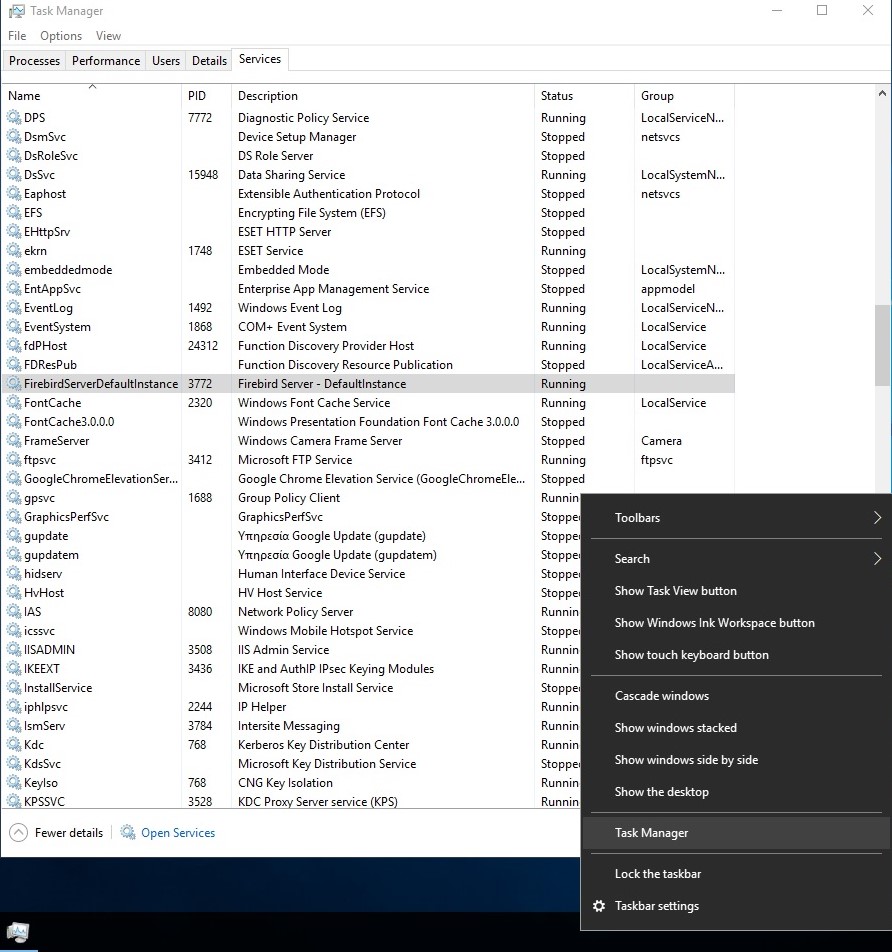The image size is (892, 952).
Task: Choose Task Manager from the context menu
Action: 736,832
